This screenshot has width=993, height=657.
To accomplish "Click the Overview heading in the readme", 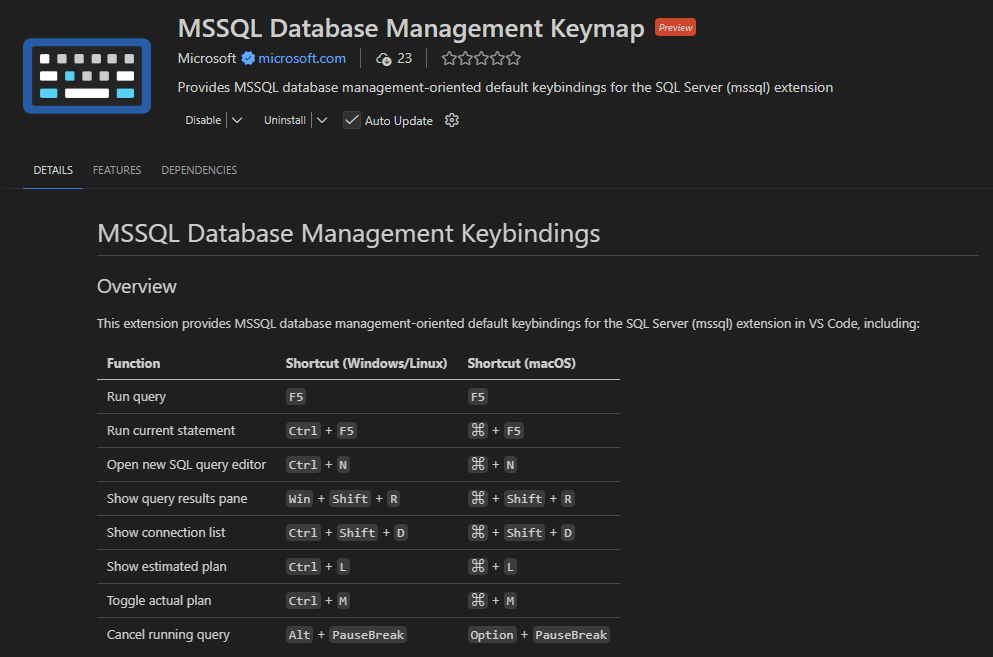I will click(x=137, y=286).
